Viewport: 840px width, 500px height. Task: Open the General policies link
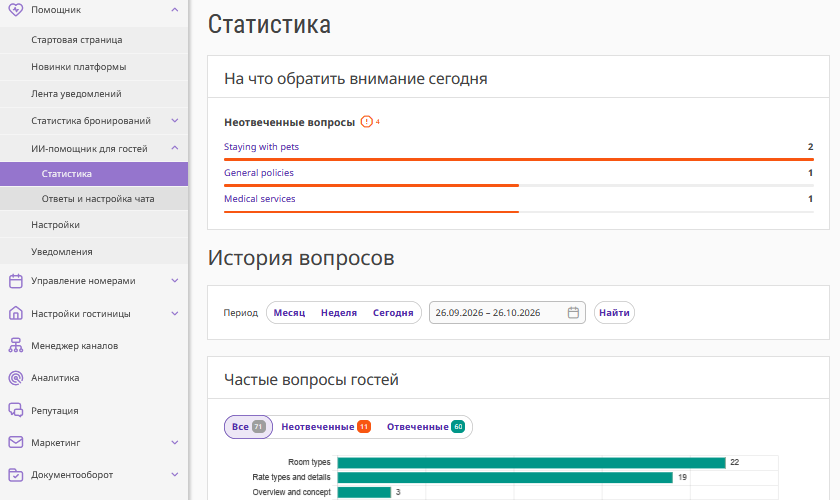pos(259,173)
